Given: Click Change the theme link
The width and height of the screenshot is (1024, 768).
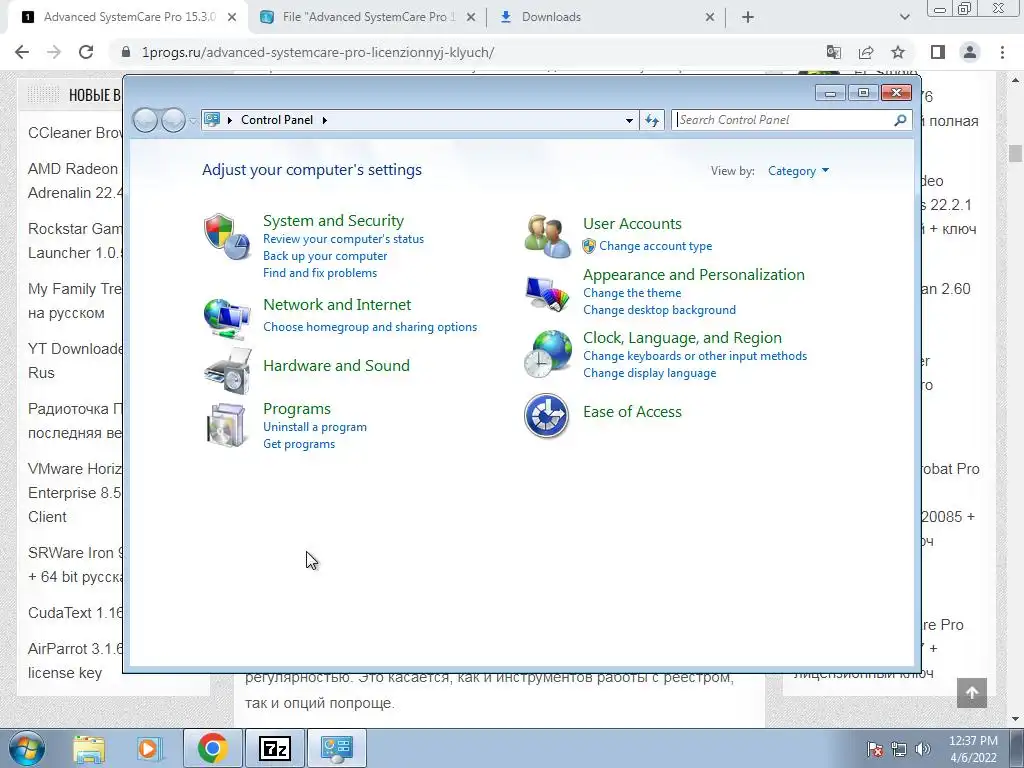Looking at the screenshot, I should pyautogui.click(x=632, y=293).
